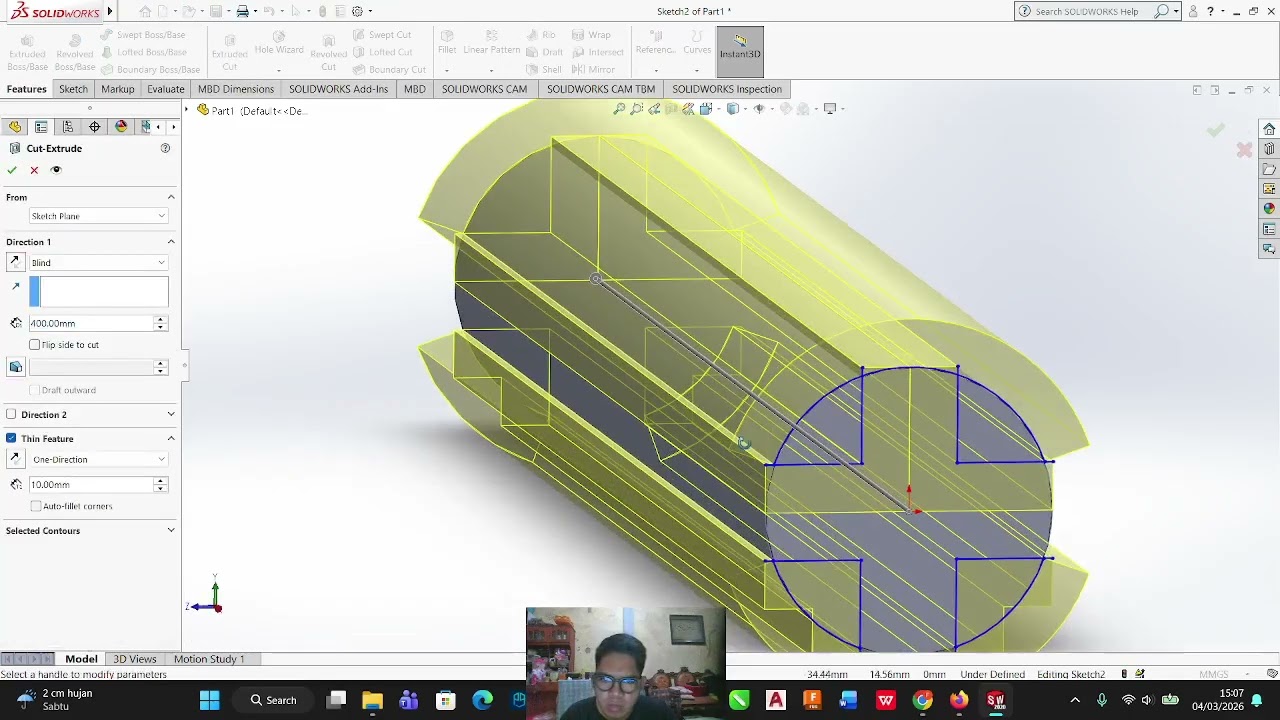Click the Zoom to Area icon
The height and width of the screenshot is (720, 1280).
pos(637,109)
